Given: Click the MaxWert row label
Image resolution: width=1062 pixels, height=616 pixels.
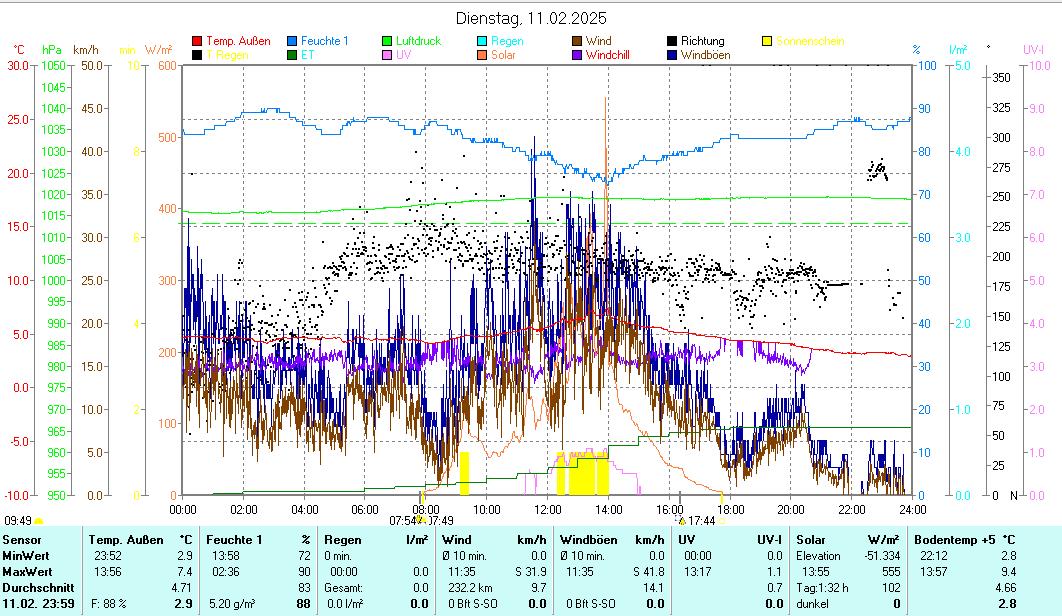Looking at the screenshot, I should (x=26, y=572).
